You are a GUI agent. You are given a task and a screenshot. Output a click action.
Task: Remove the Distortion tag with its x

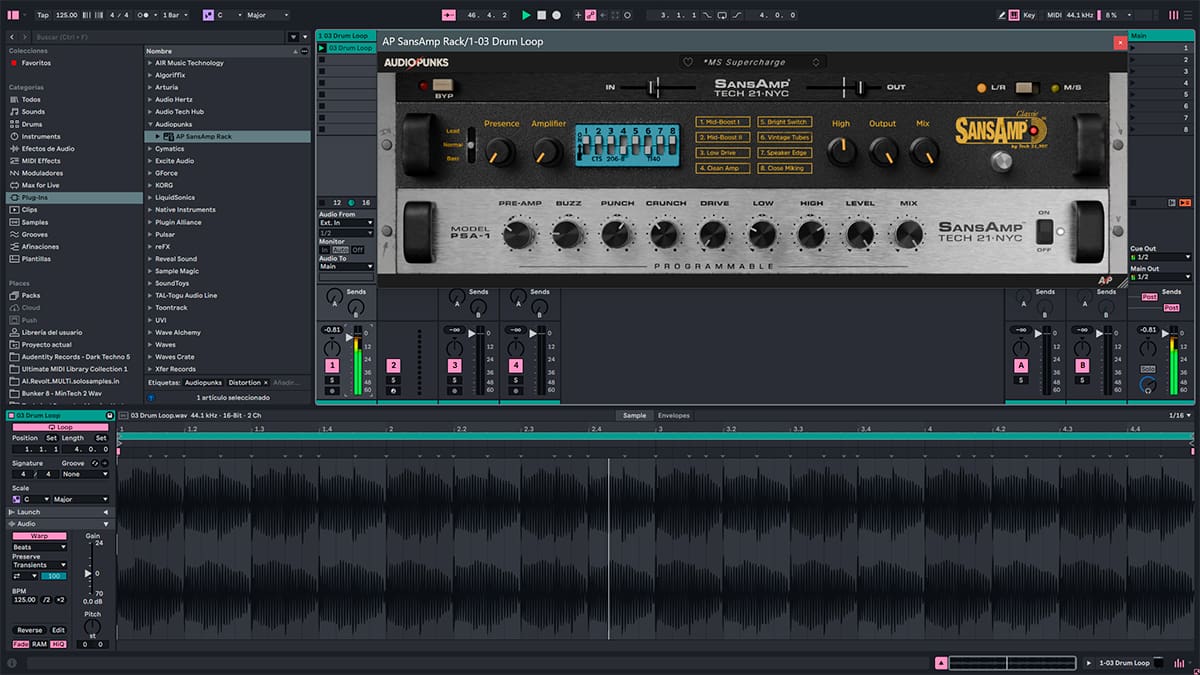click(266, 382)
